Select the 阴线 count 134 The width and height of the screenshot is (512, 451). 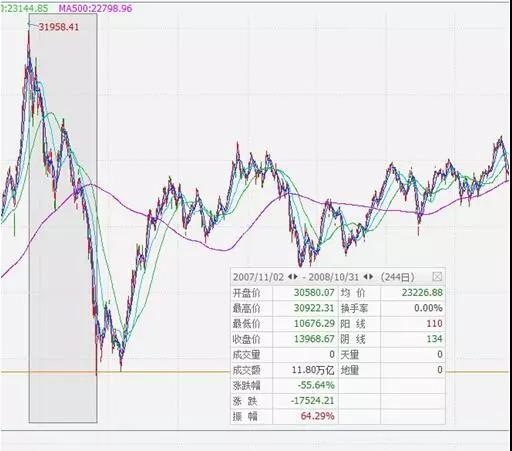434,339
